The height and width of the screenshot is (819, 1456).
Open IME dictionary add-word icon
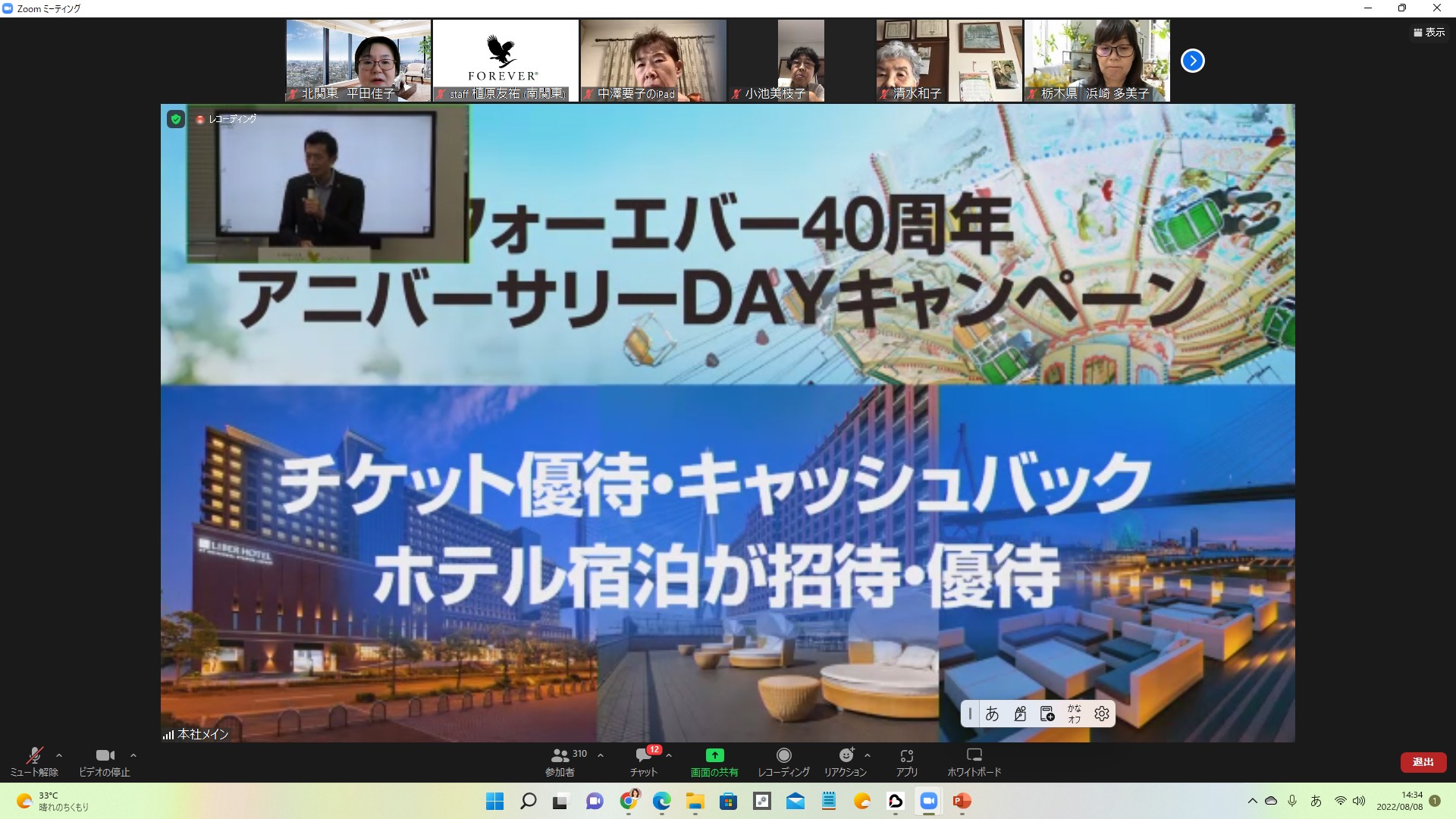click(x=1047, y=714)
